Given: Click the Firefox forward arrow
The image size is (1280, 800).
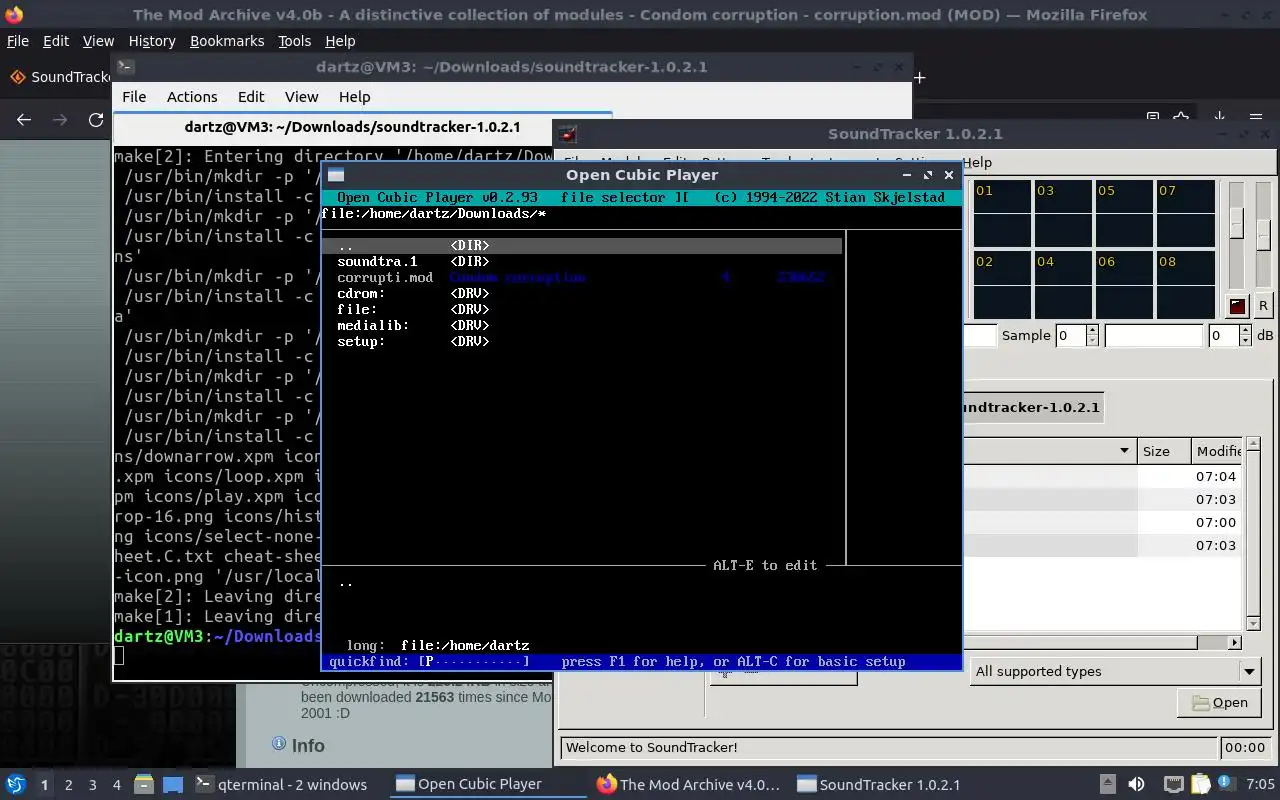Looking at the screenshot, I should point(60,120).
